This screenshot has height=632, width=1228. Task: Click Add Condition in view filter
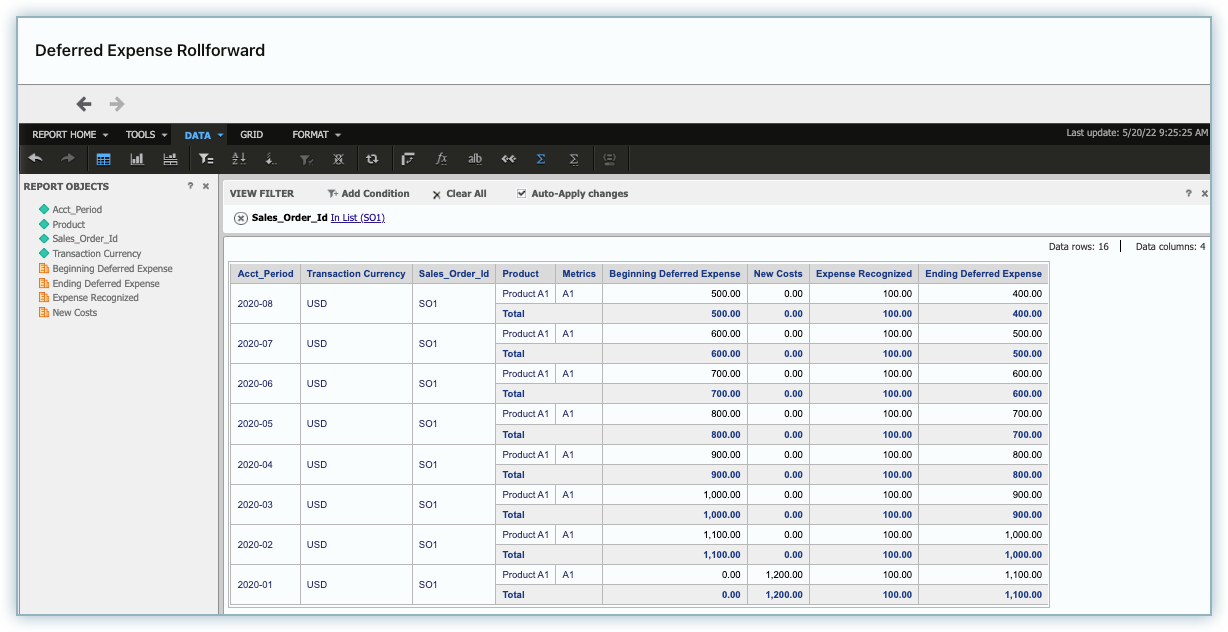pyautogui.click(x=368, y=194)
